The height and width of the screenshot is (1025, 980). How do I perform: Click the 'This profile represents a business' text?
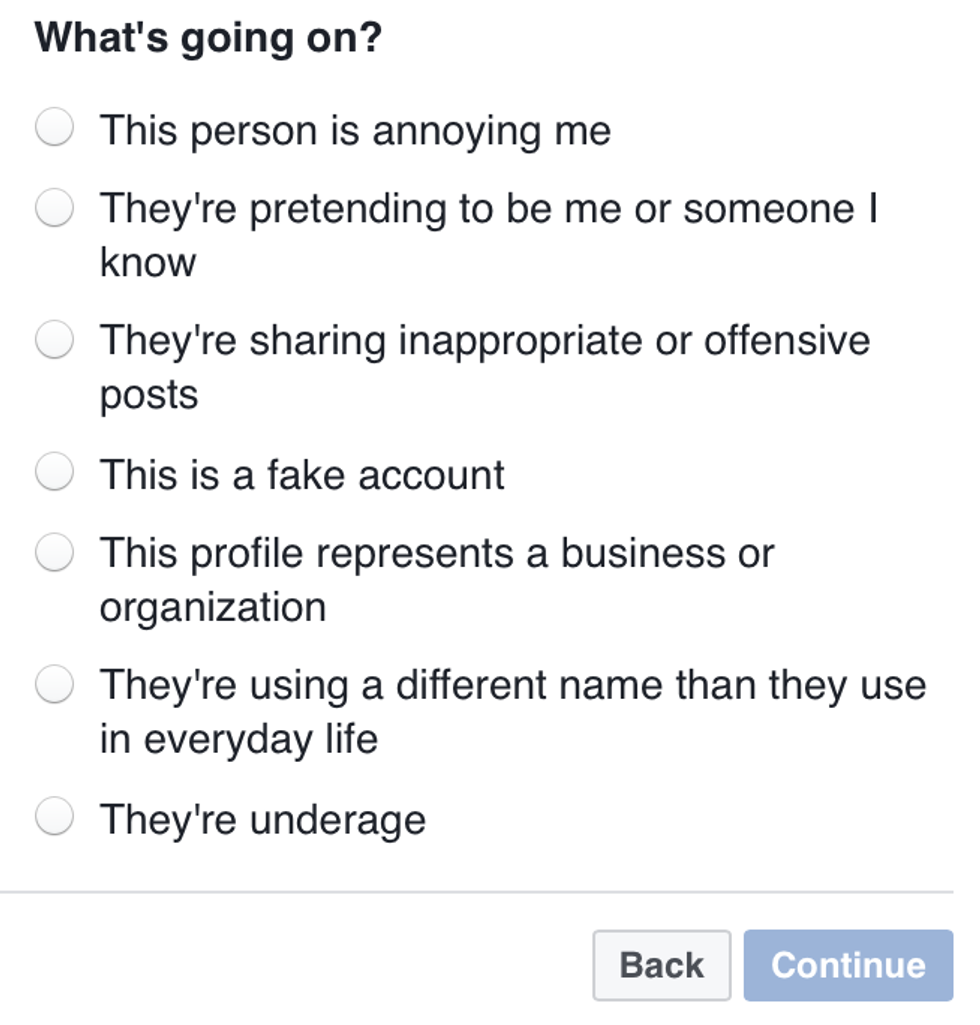(x=436, y=554)
